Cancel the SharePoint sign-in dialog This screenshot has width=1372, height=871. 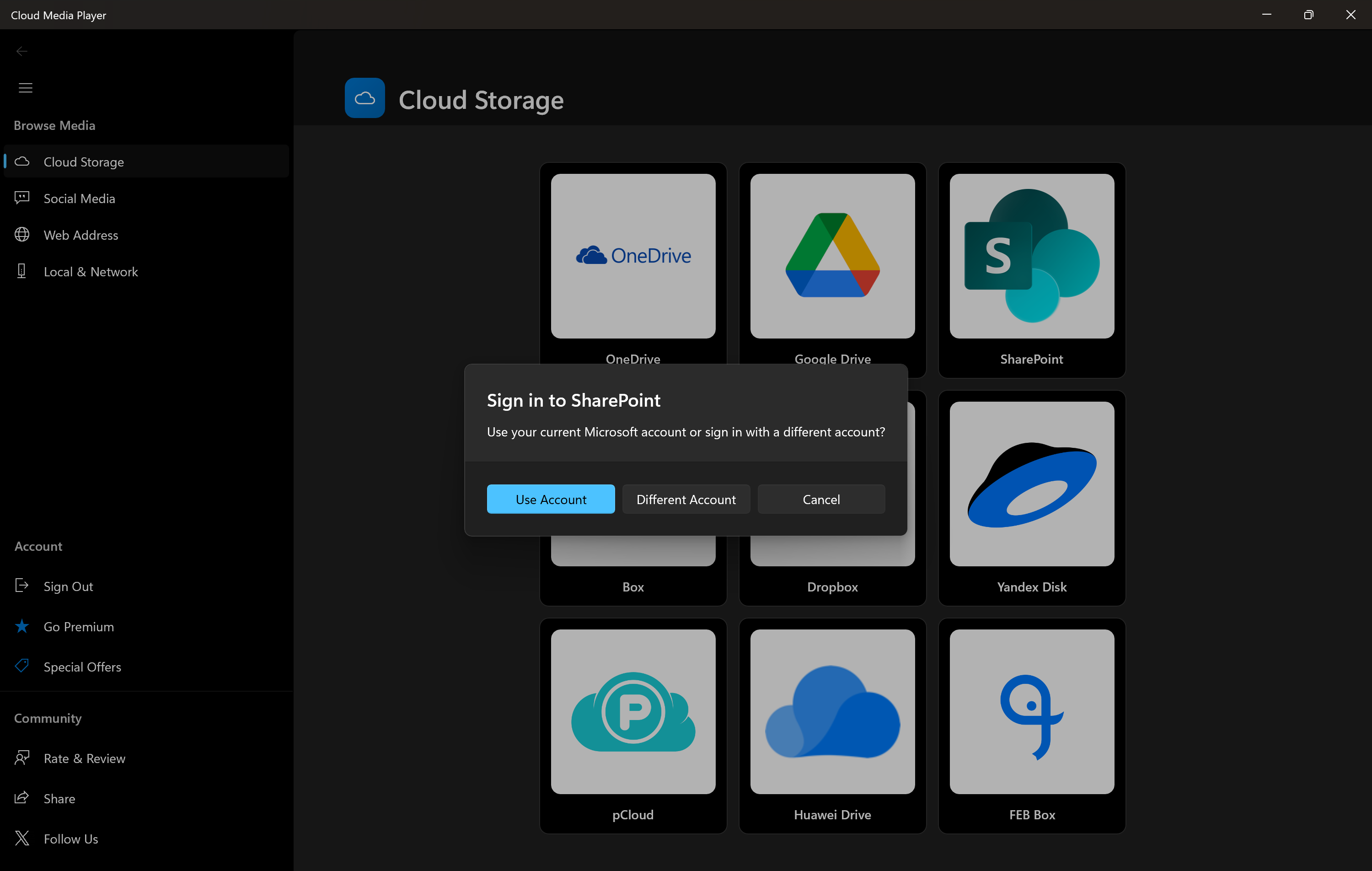tap(821, 499)
